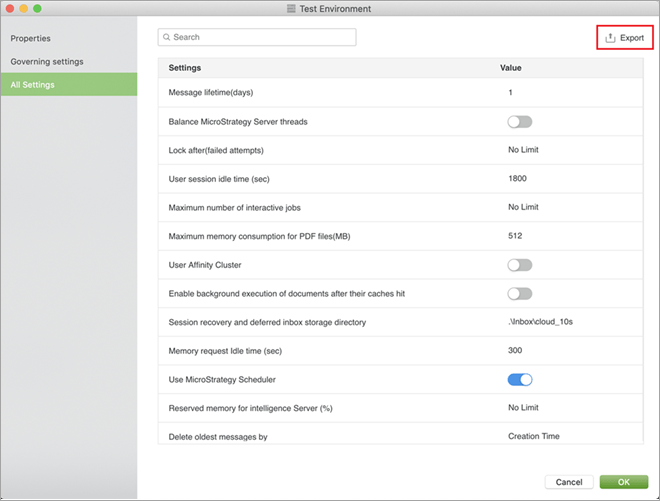Click the search magnifier icon
Screen dimensions: 660x501
tap(167, 37)
